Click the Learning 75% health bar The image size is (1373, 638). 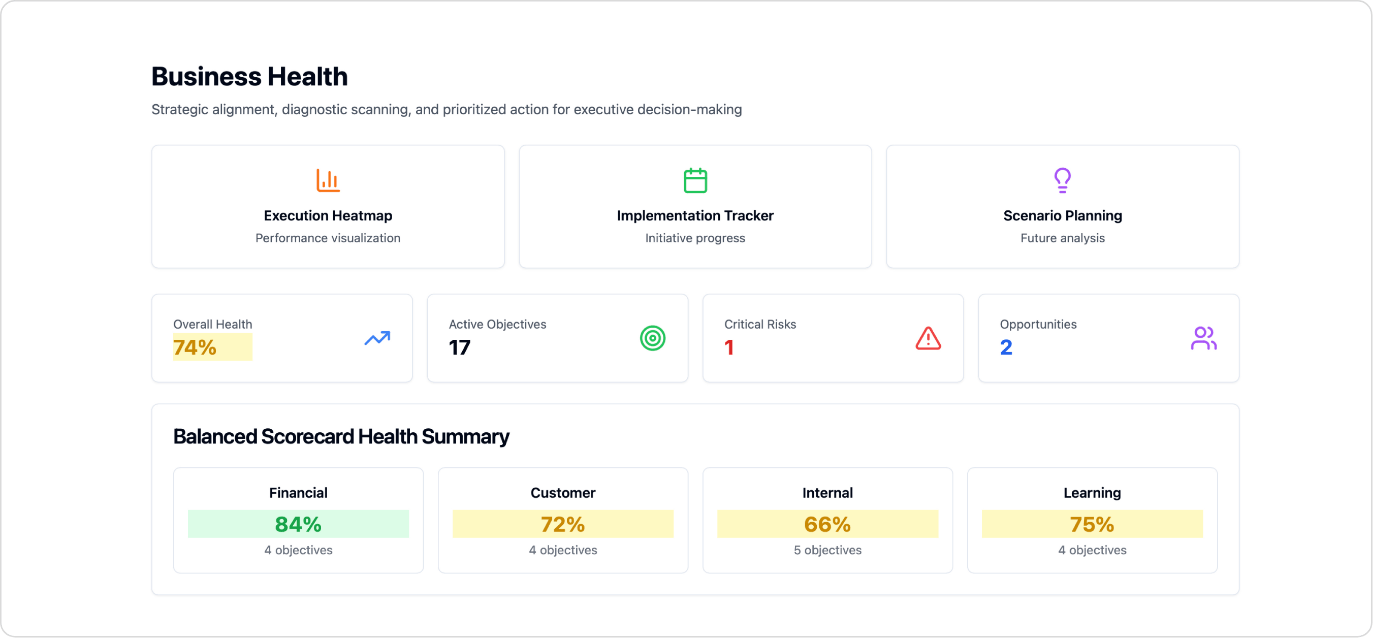1092,524
